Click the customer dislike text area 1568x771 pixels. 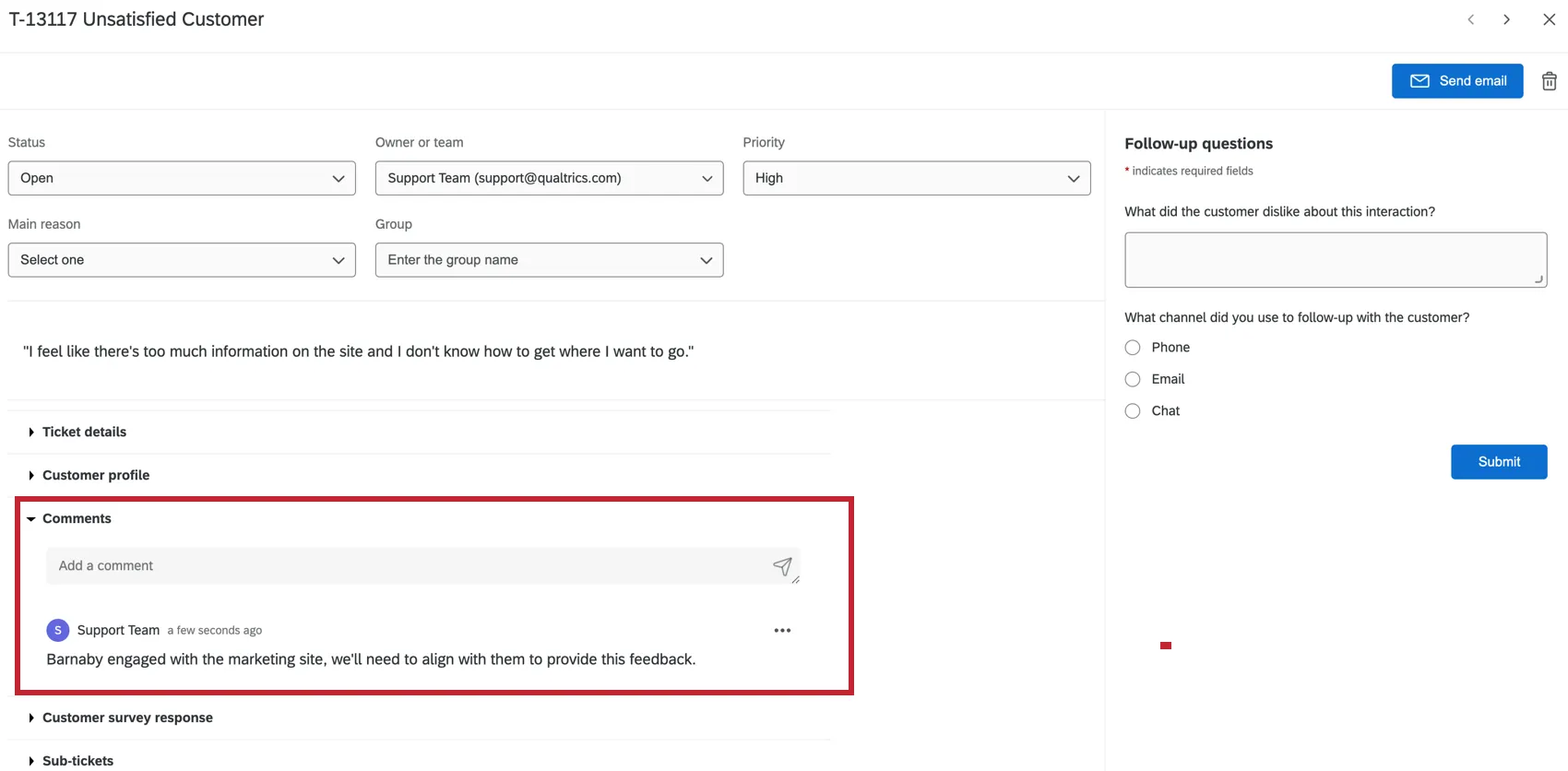pyautogui.click(x=1335, y=260)
